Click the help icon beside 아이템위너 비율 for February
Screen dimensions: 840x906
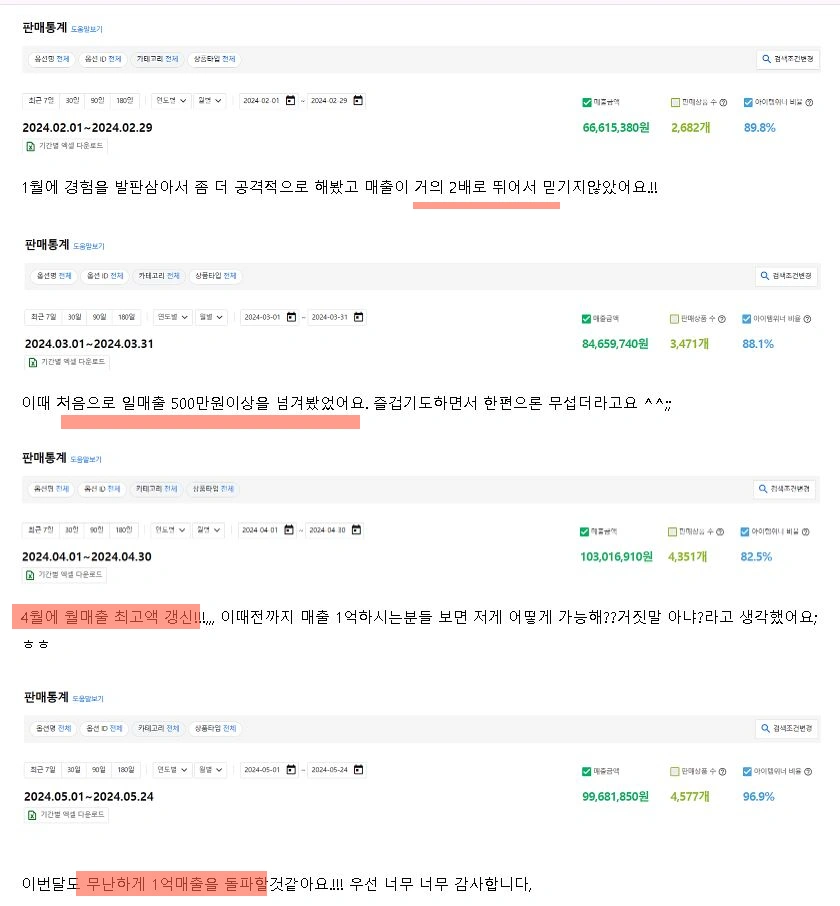pyautogui.click(x=809, y=102)
